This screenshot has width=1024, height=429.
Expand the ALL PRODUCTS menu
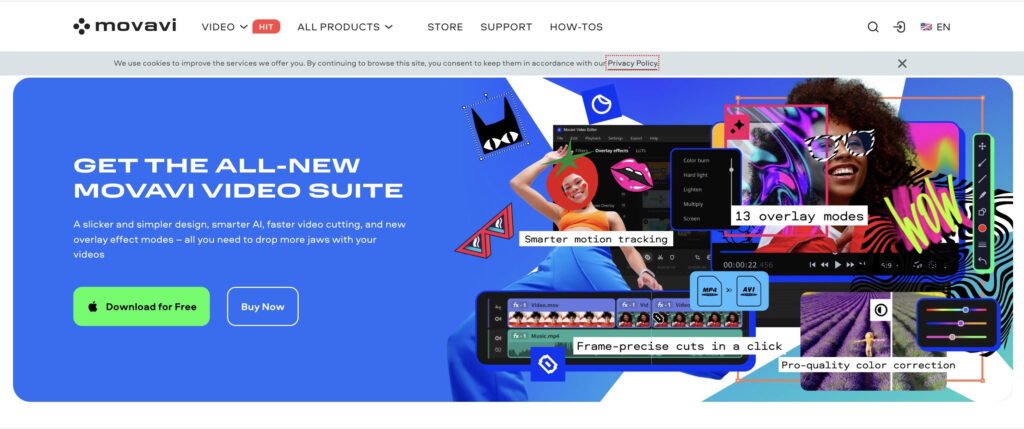point(345,27)
